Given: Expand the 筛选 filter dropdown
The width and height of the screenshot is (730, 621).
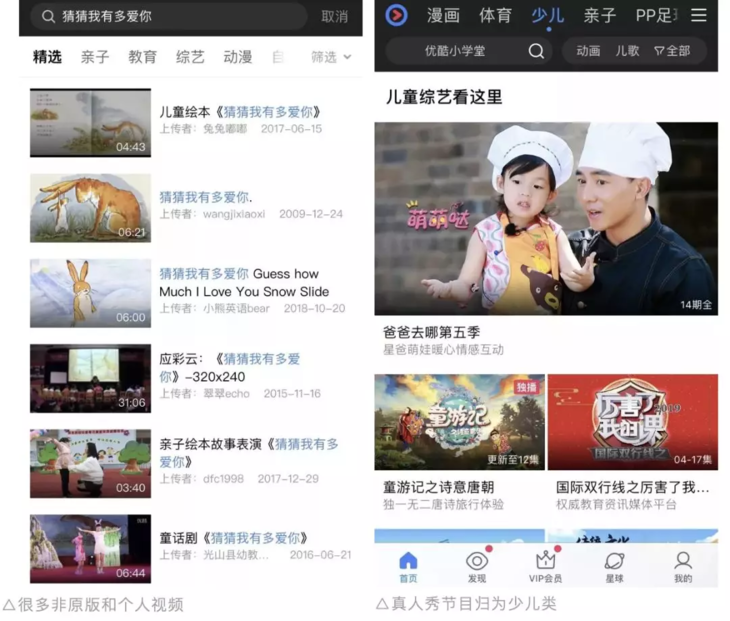Looking at the screenshot, I should [x=331, y=57].
